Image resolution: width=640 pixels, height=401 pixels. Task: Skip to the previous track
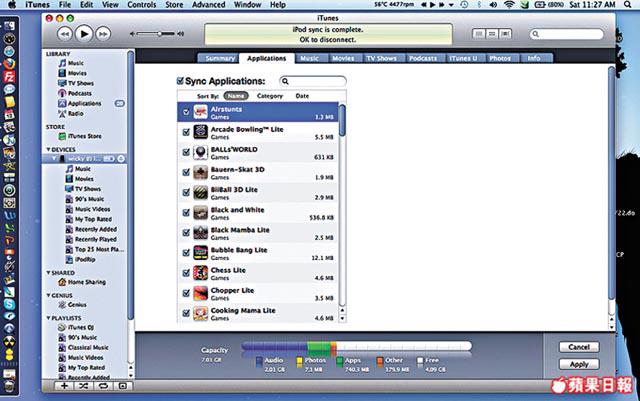[64, 34]
